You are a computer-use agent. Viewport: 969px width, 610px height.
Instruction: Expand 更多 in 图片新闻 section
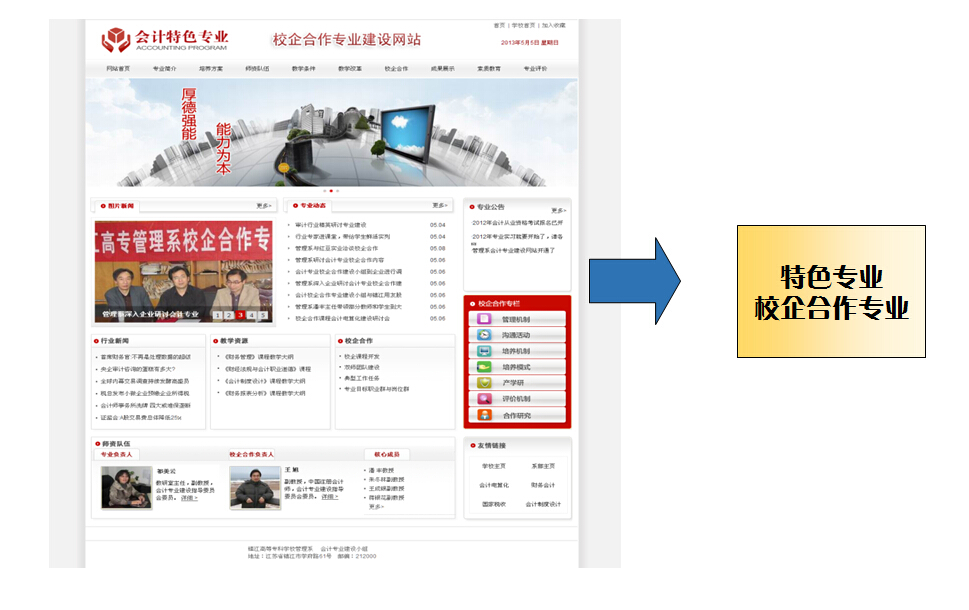(x=263, y=206)
